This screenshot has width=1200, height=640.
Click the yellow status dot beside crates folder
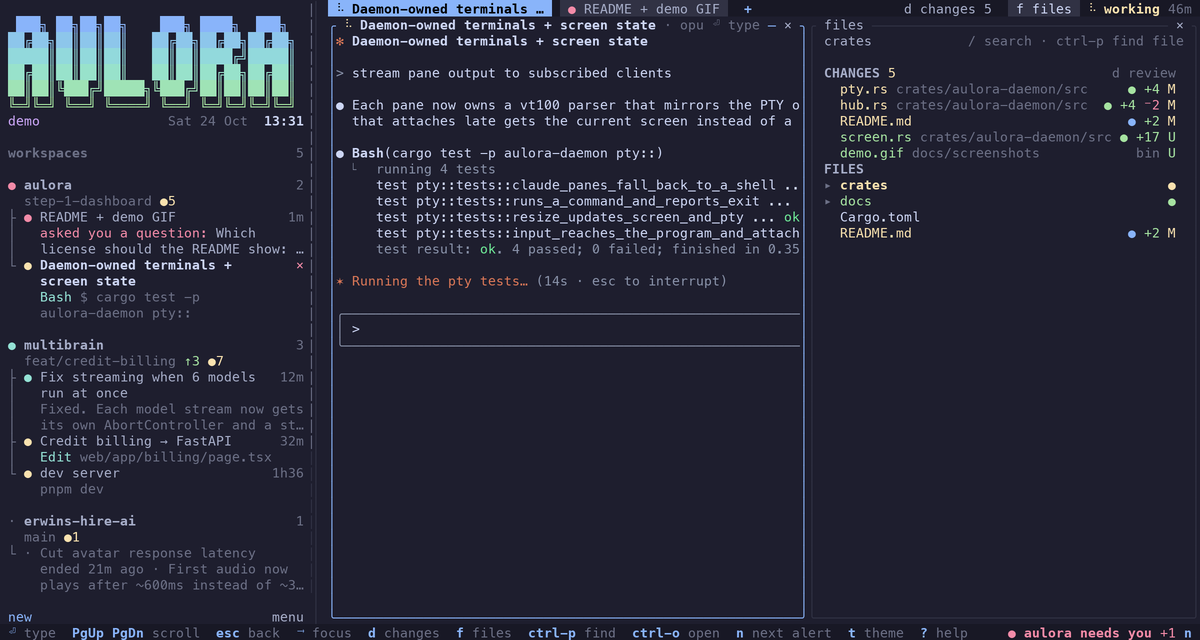1171,185
